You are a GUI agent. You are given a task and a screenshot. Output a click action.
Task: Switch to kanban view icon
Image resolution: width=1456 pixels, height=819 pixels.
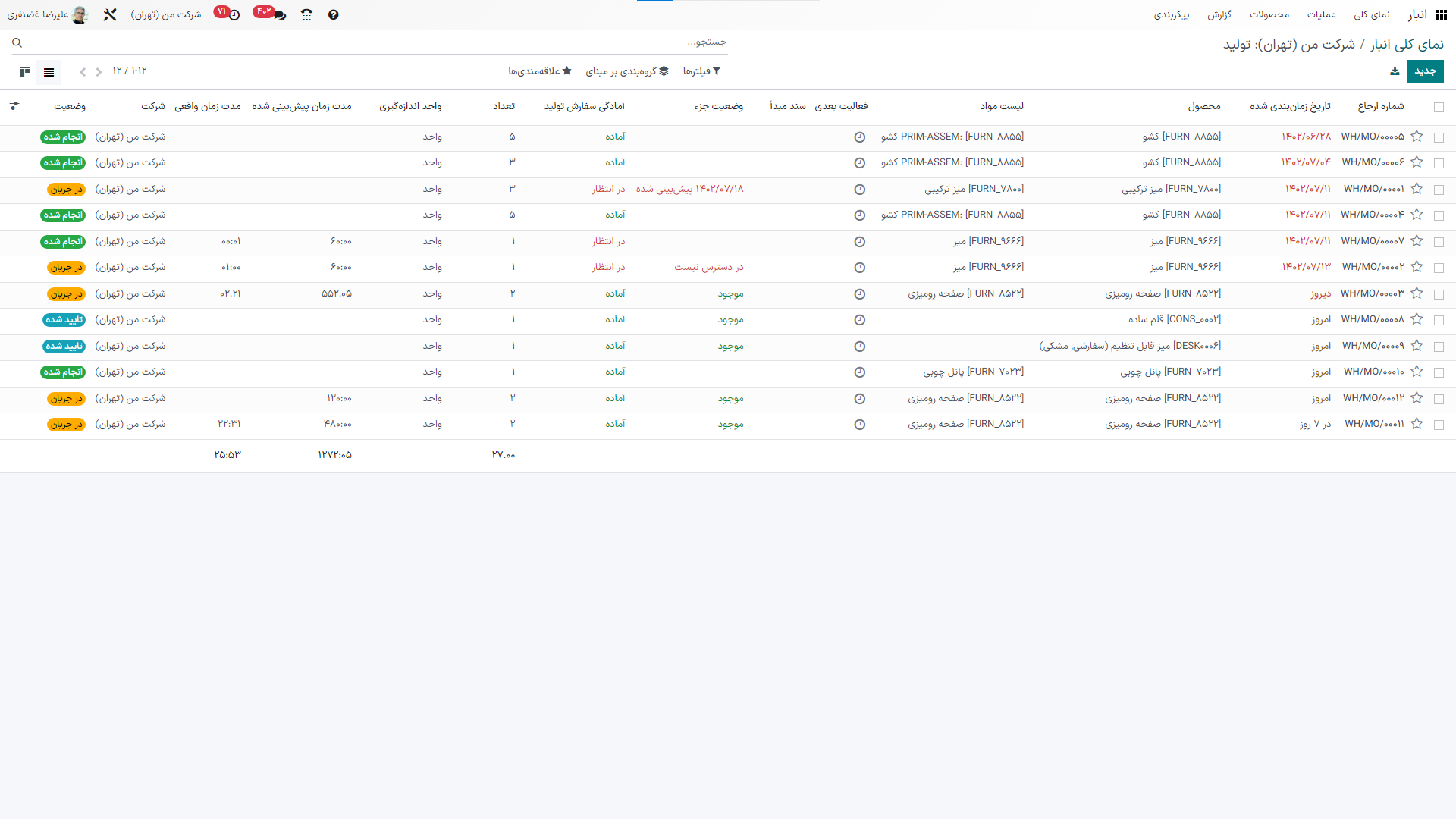pyautogui.click(x=24, y=72)
